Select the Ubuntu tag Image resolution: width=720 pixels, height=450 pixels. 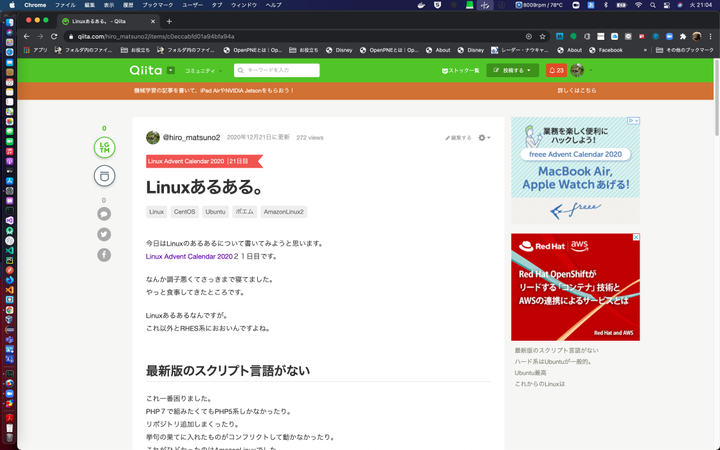coord(215,212)
